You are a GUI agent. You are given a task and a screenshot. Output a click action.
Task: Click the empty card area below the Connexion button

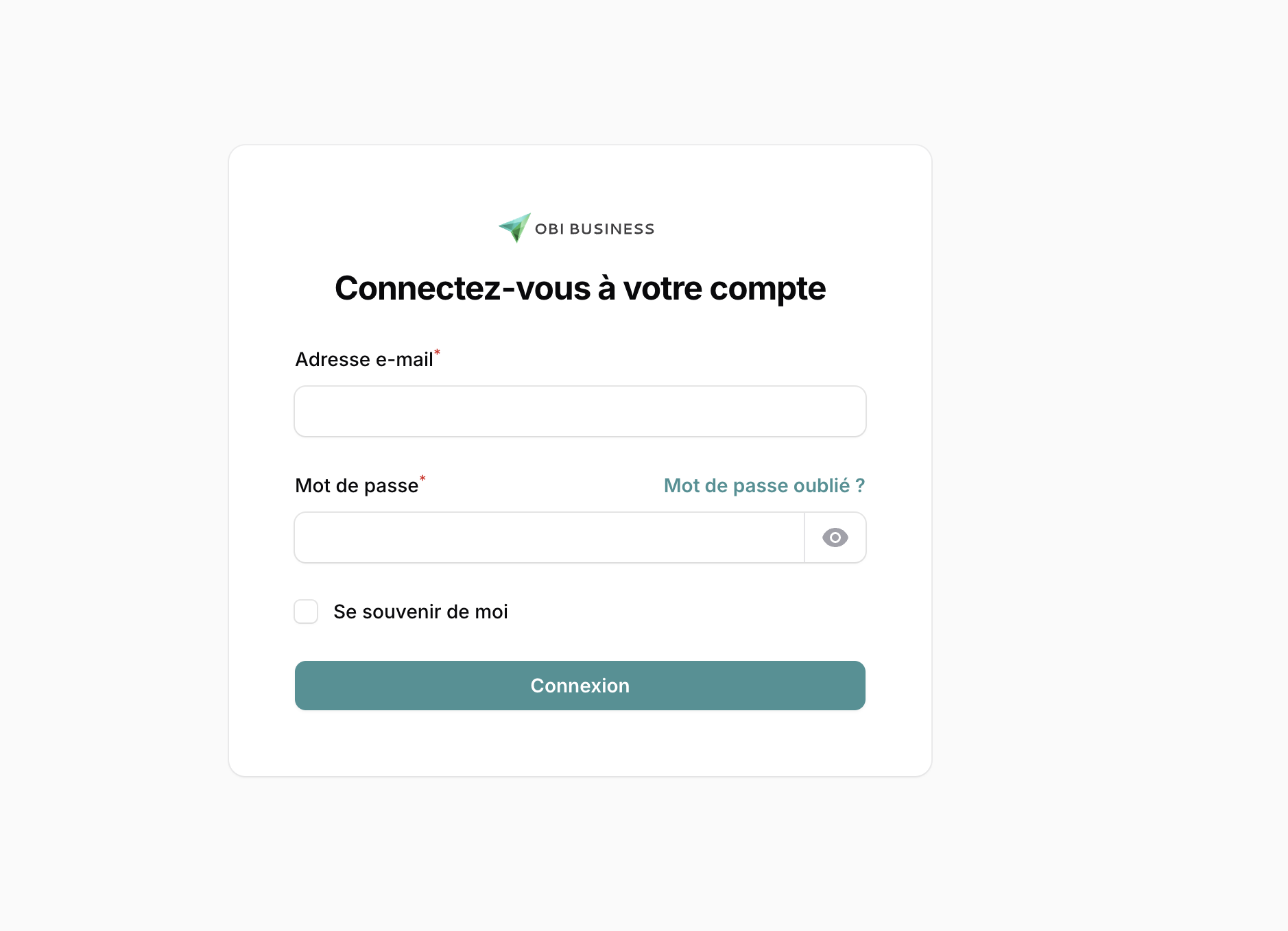(580, 743)
